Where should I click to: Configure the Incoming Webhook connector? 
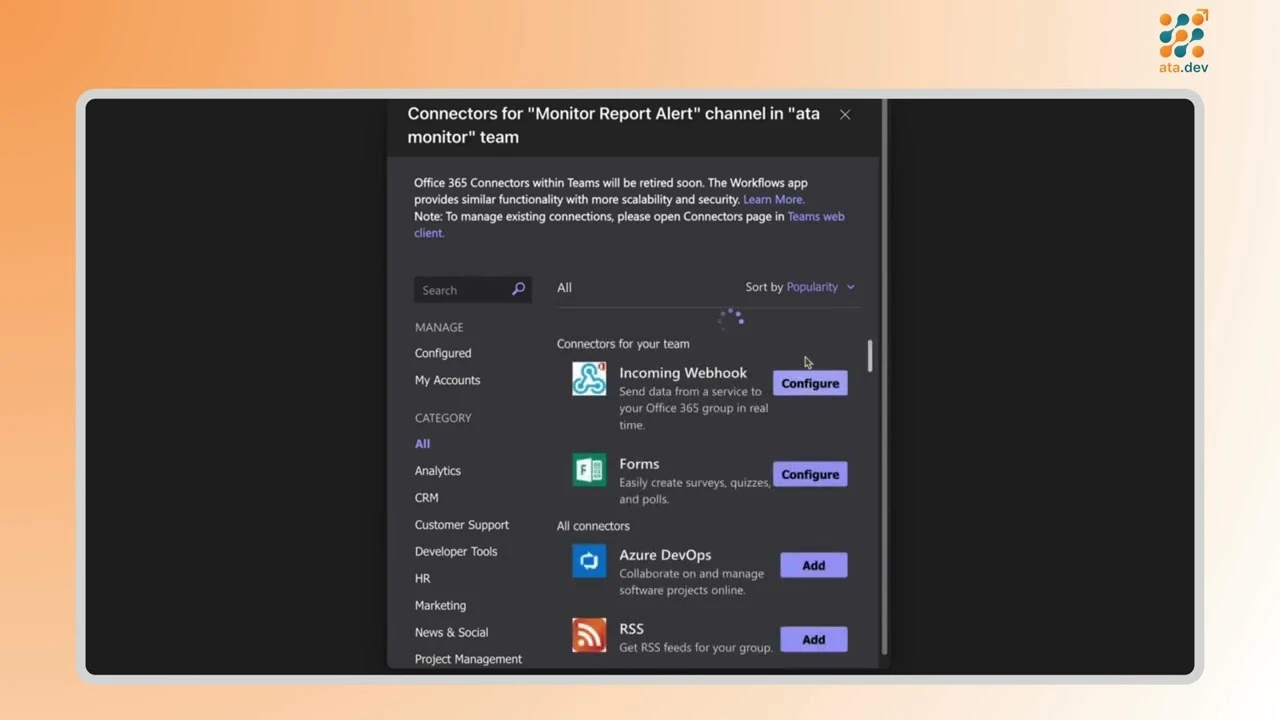coord(810,383)
